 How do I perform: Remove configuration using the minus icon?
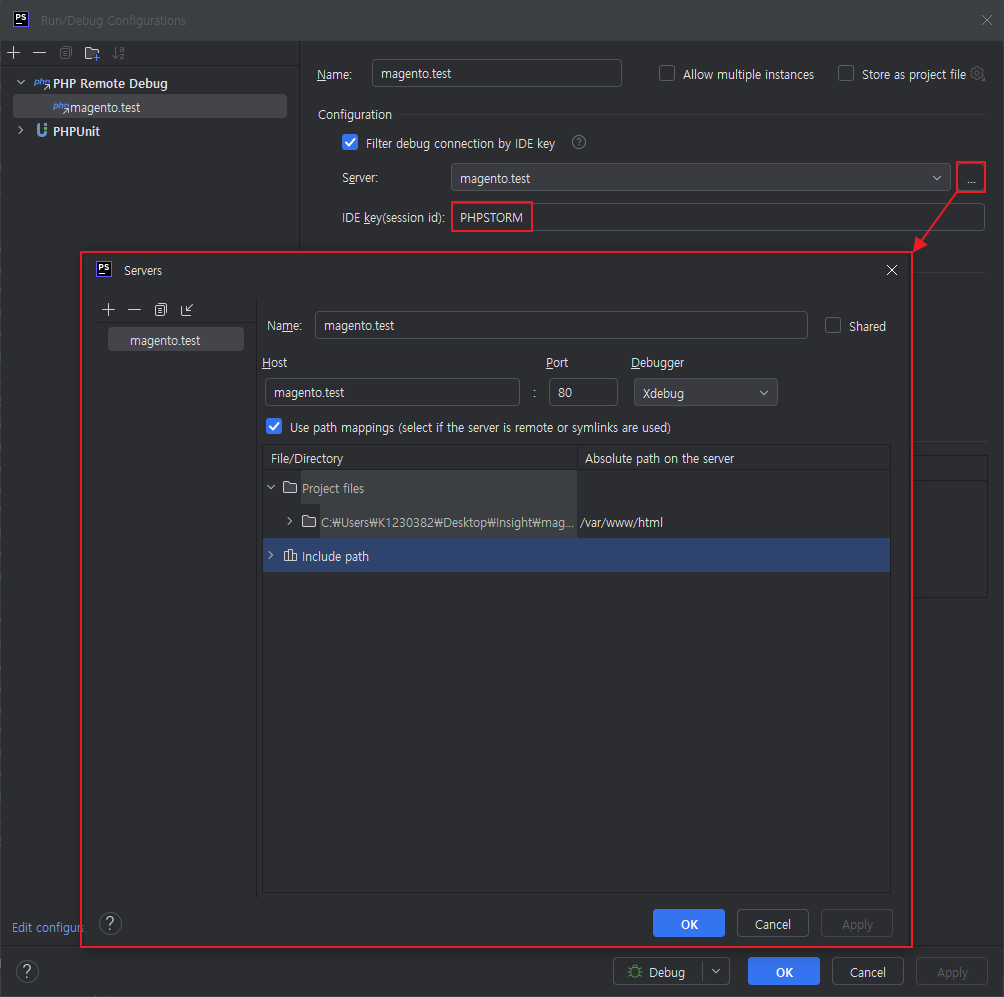click(x=40, y=53)
